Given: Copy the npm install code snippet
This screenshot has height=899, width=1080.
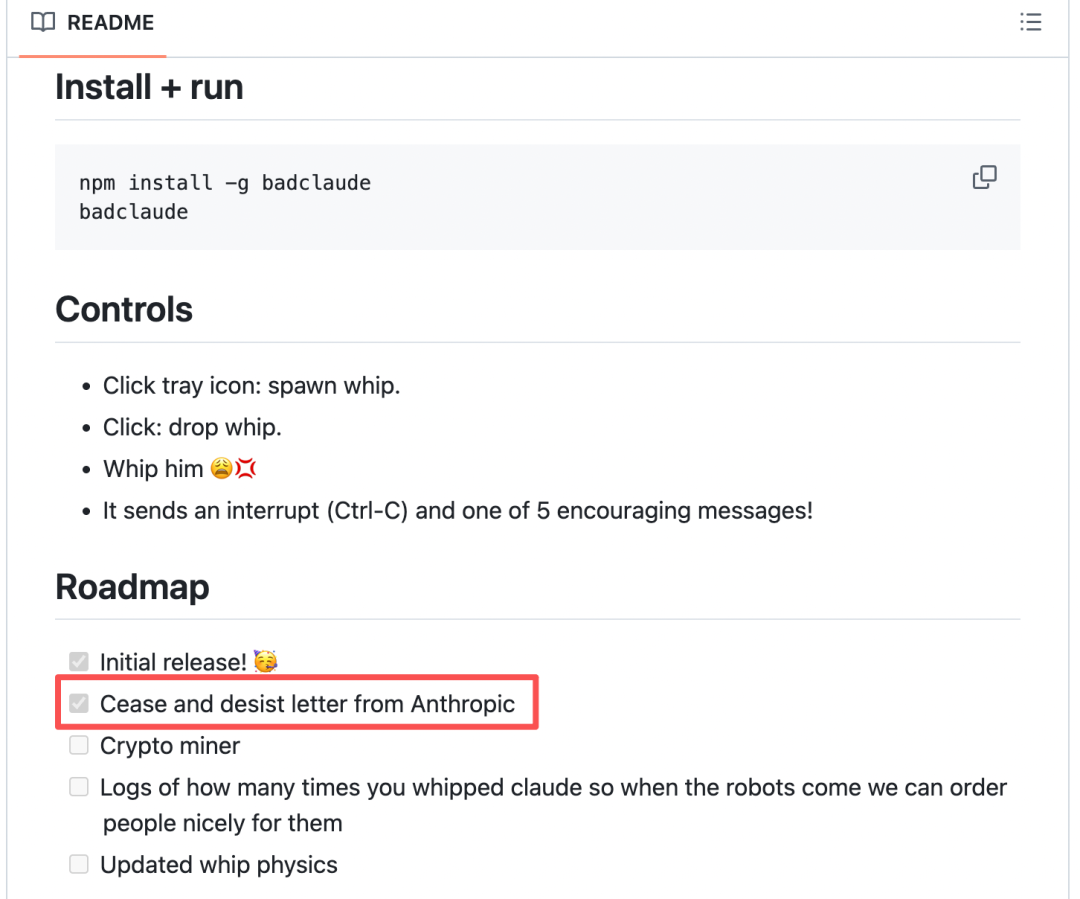Looking at the screenshot, I should click(984, 178).
